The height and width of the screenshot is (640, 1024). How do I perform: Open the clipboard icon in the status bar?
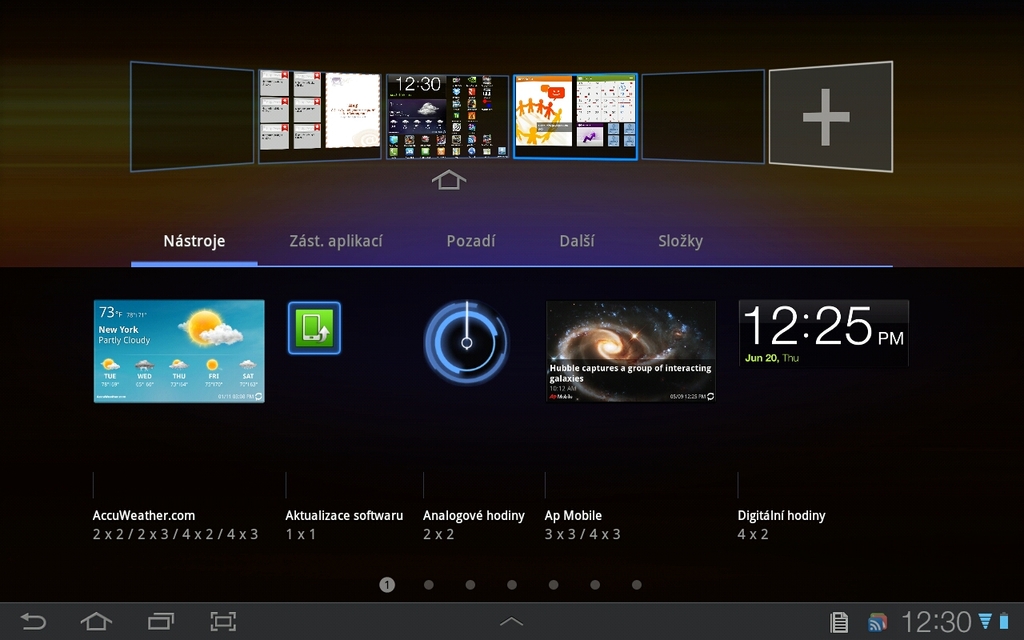point(838,621)
